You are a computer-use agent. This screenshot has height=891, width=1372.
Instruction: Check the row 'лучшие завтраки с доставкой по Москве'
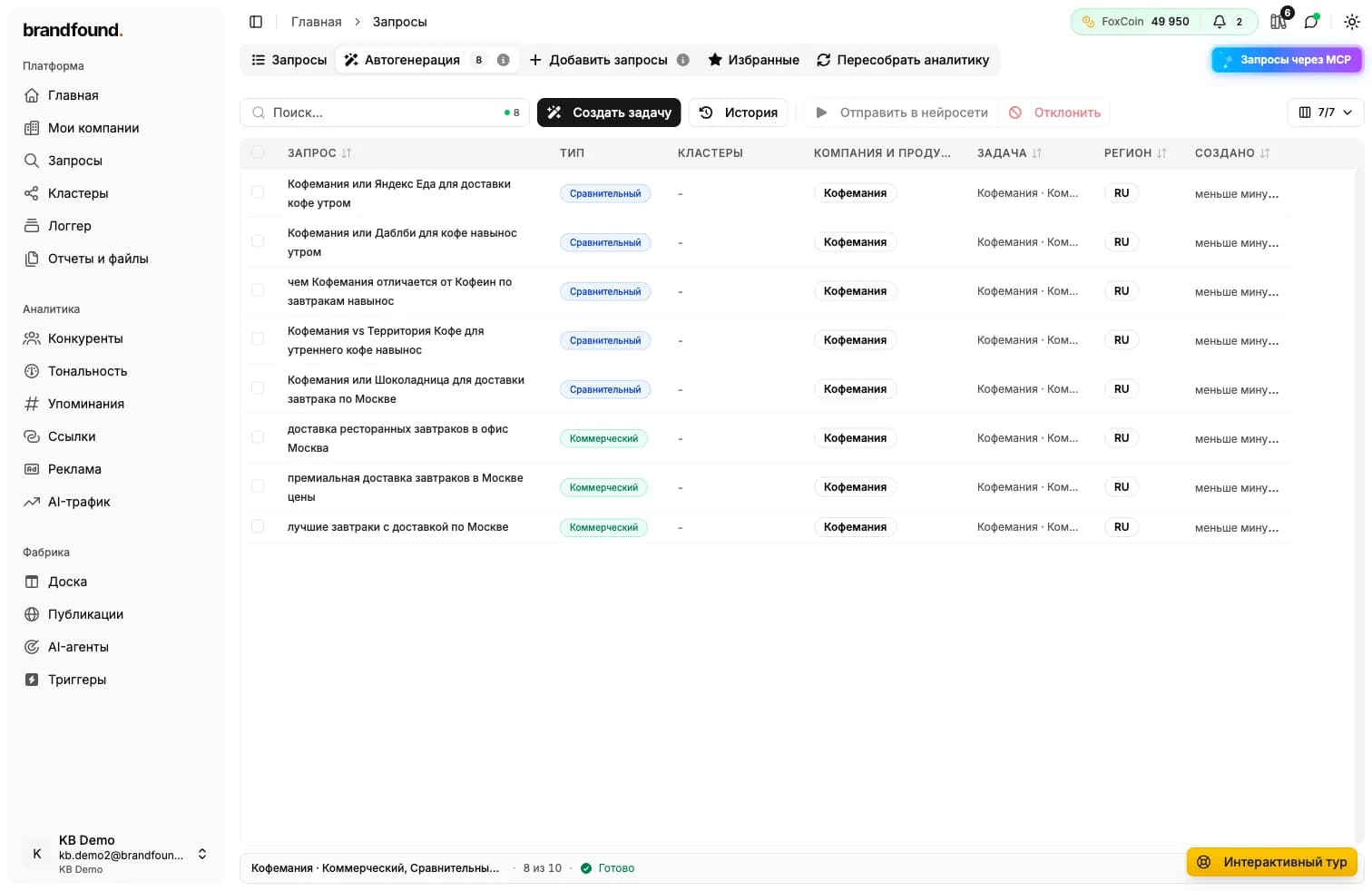pos(258,526)
